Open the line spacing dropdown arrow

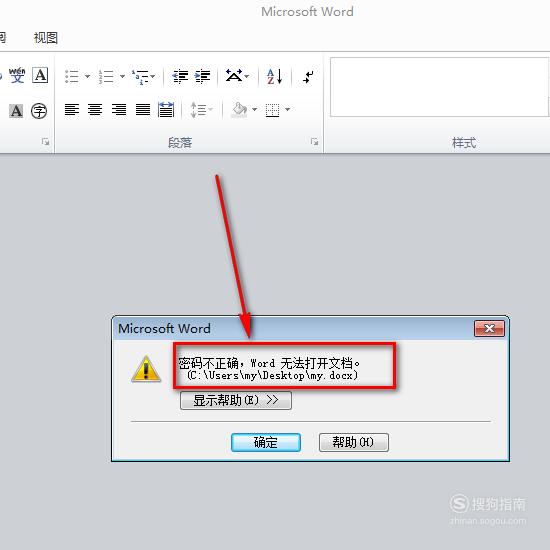(211, 109)
